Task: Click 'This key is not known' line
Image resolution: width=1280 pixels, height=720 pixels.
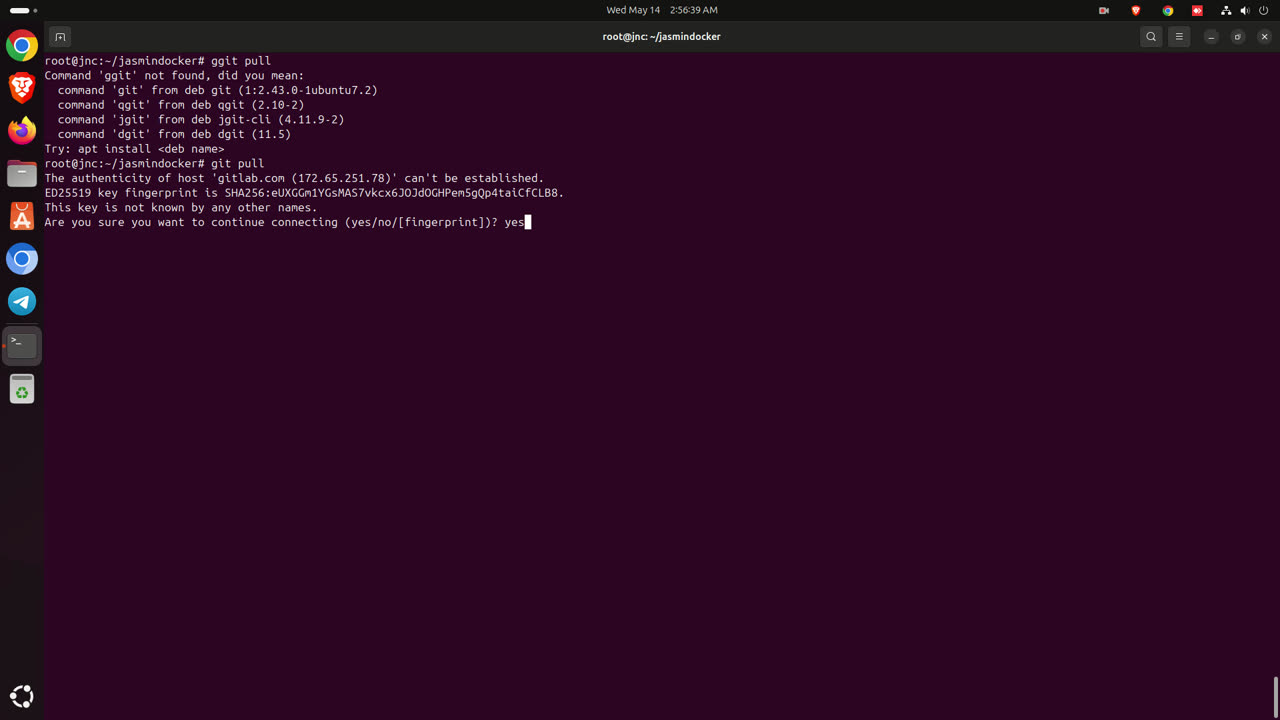Action: point(181,207)
